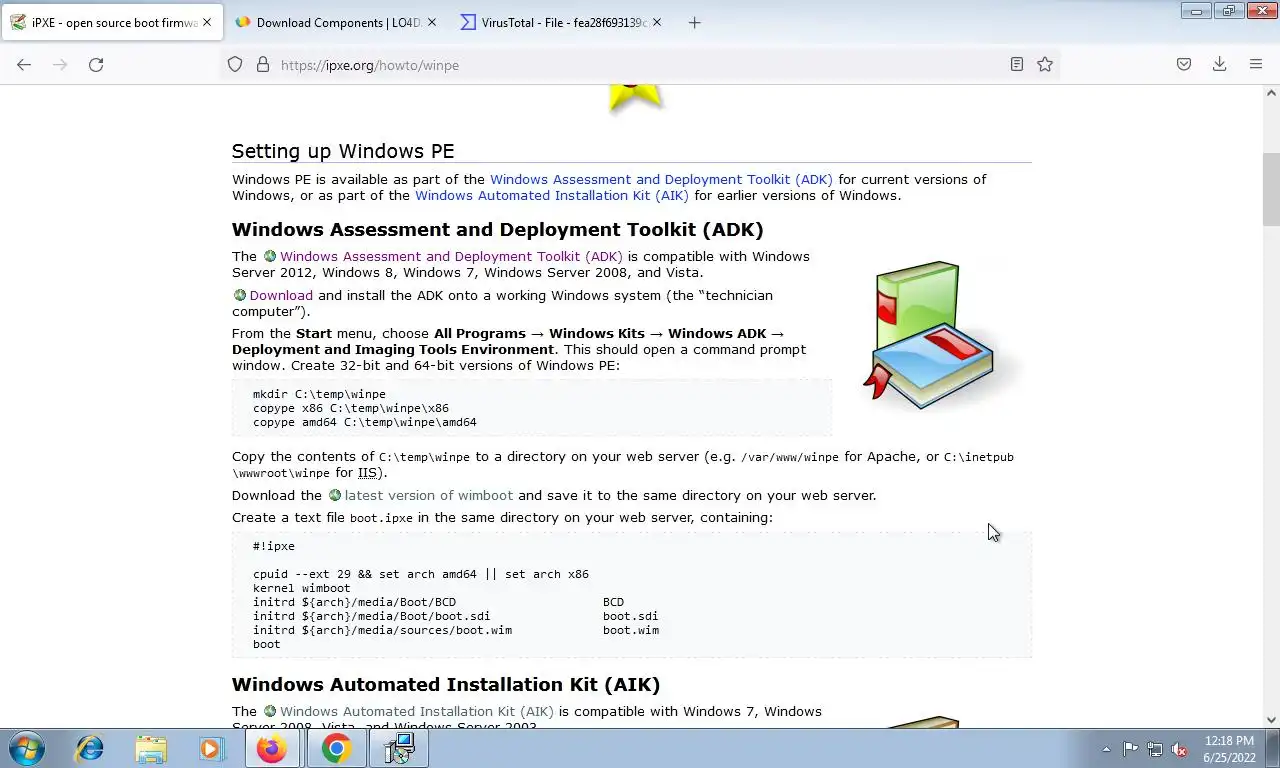Viewport: 1280px width, 768px height.
Task: Open Google Chrome from the taskbar
Action: [336, 748]
